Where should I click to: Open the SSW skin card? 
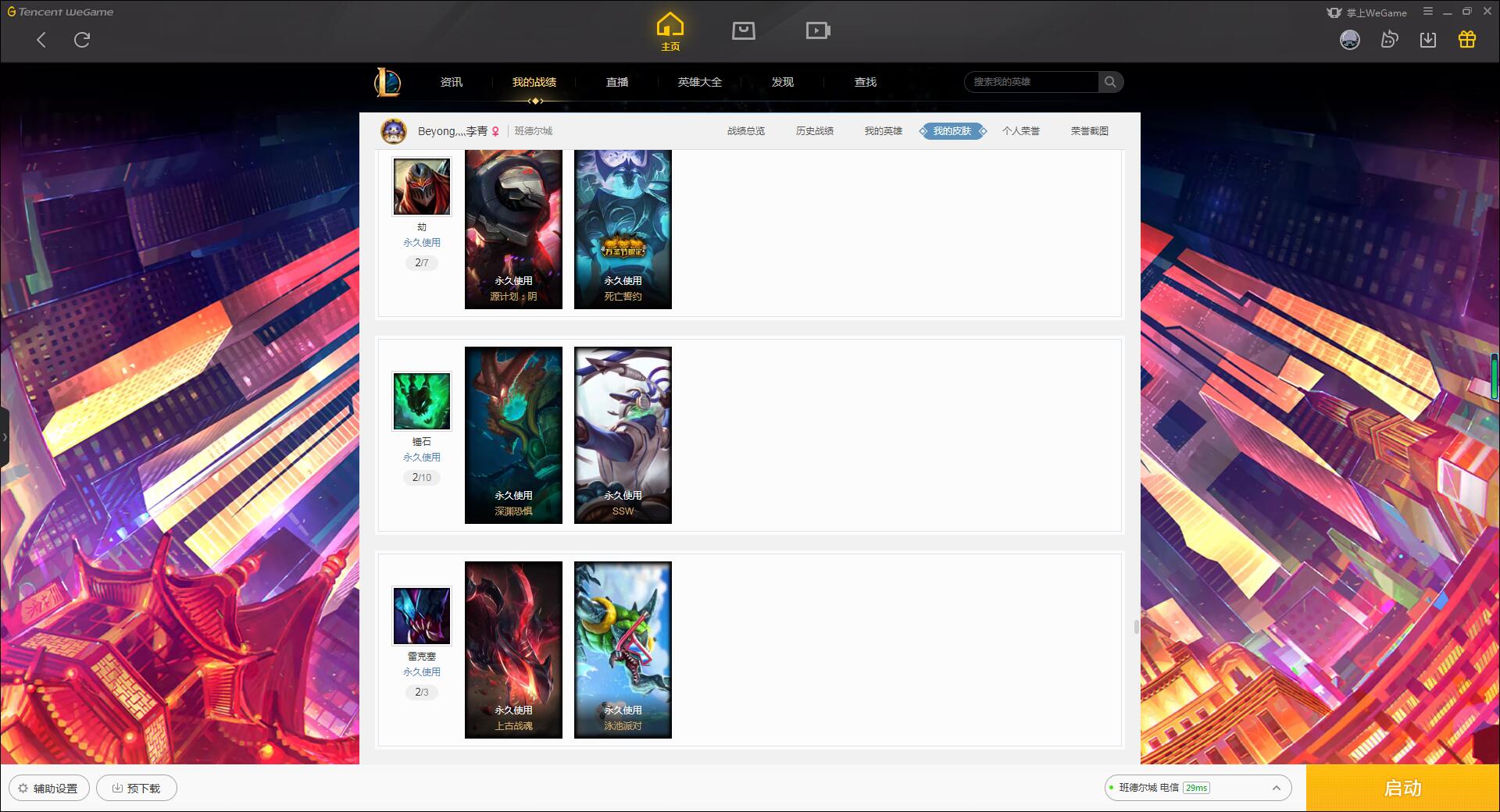click(x=623, y=435)
